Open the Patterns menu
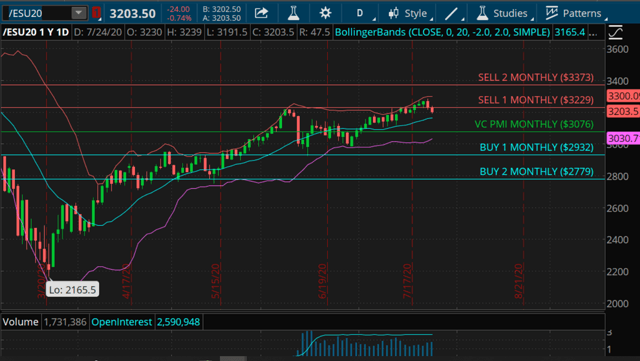 click(x=576, y=13)
